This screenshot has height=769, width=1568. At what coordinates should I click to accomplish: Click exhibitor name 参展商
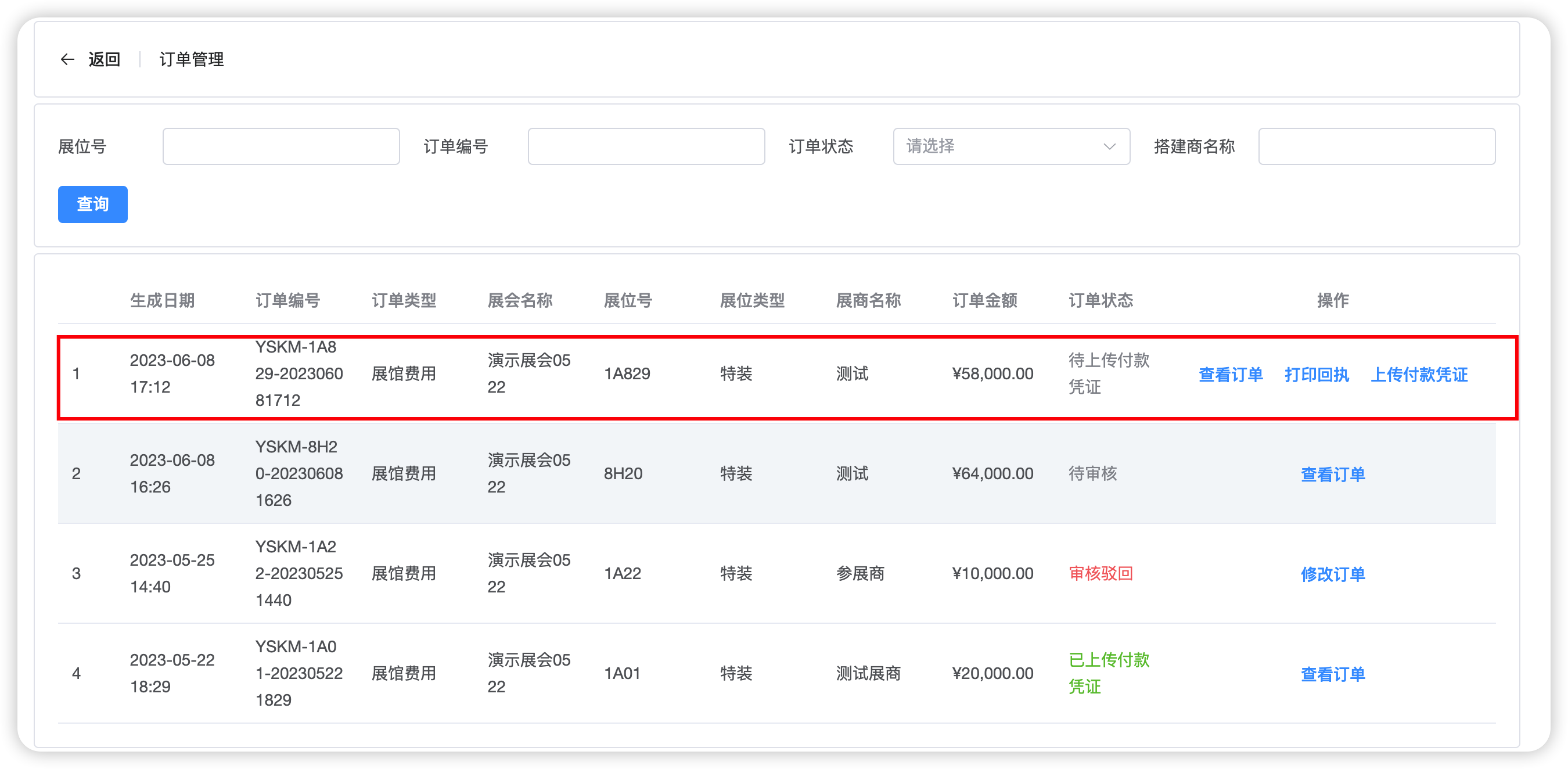coord(860,573)
